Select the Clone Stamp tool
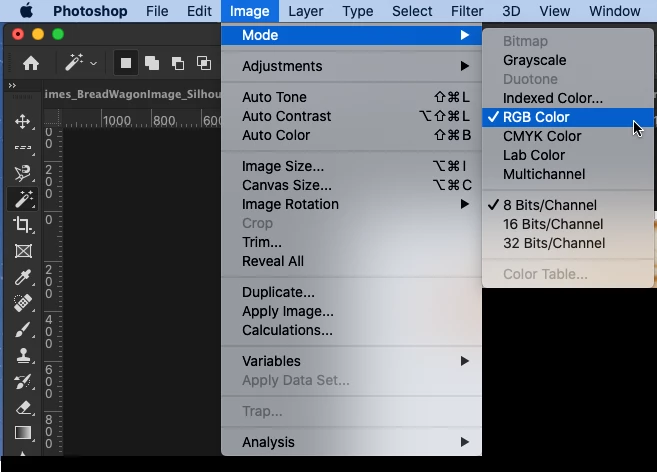 click(x=23, y=355)
